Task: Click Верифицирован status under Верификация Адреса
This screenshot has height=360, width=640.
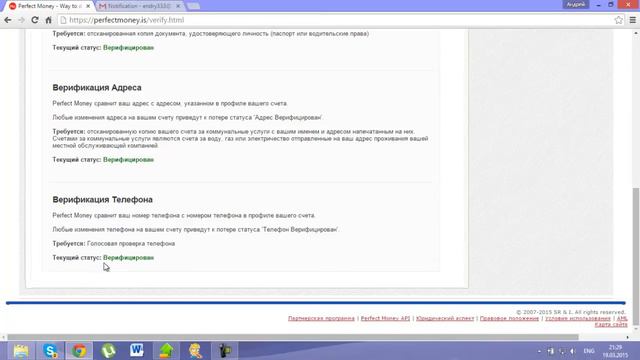Action: tap(129, 160)
